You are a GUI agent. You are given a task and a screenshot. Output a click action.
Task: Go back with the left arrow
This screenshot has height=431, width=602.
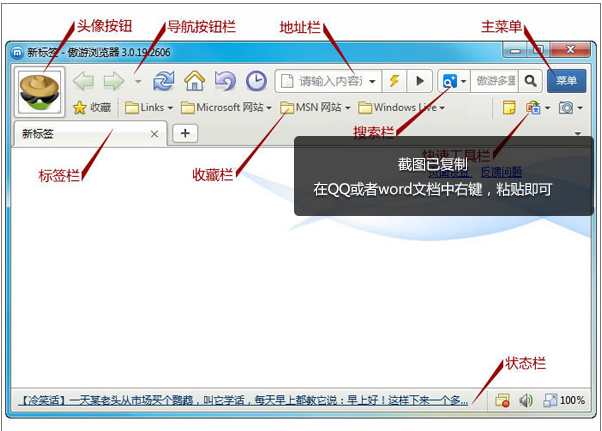[83, 81]
